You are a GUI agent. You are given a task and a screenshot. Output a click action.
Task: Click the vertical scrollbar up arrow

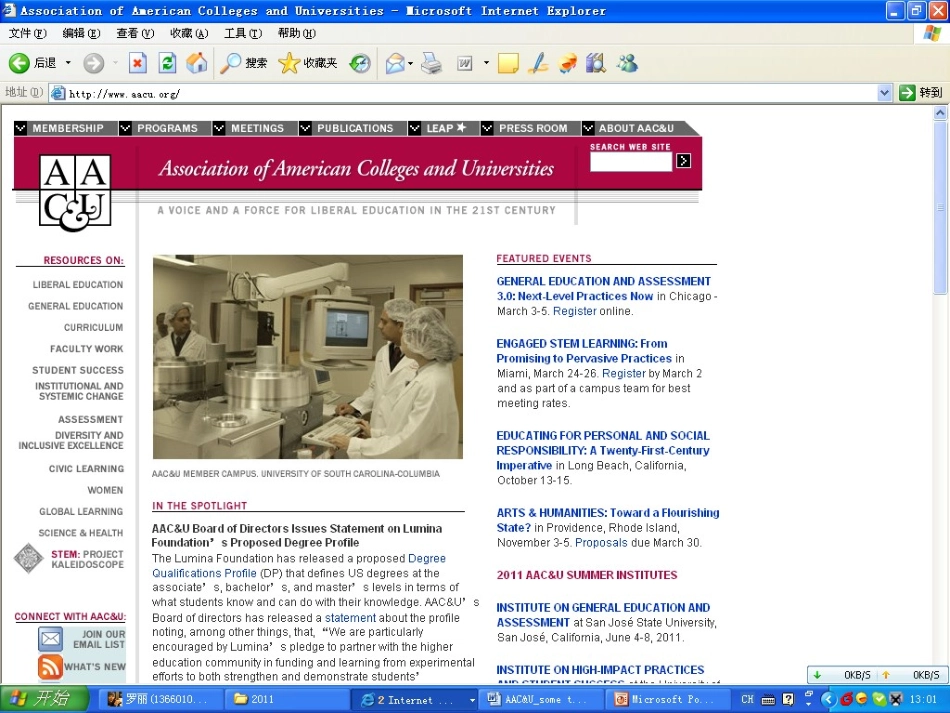940,113
